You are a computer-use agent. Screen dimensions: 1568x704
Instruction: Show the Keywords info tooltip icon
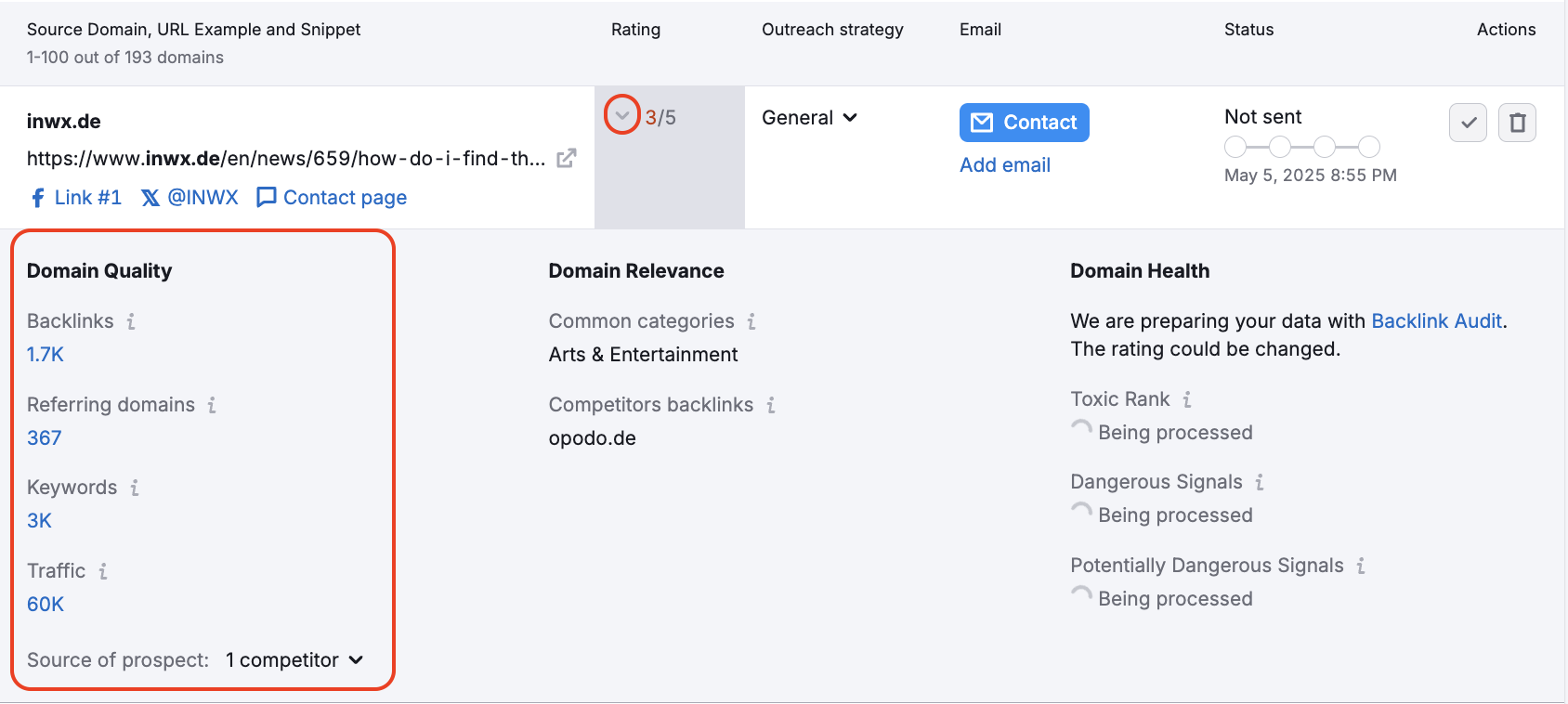point(135,488)
